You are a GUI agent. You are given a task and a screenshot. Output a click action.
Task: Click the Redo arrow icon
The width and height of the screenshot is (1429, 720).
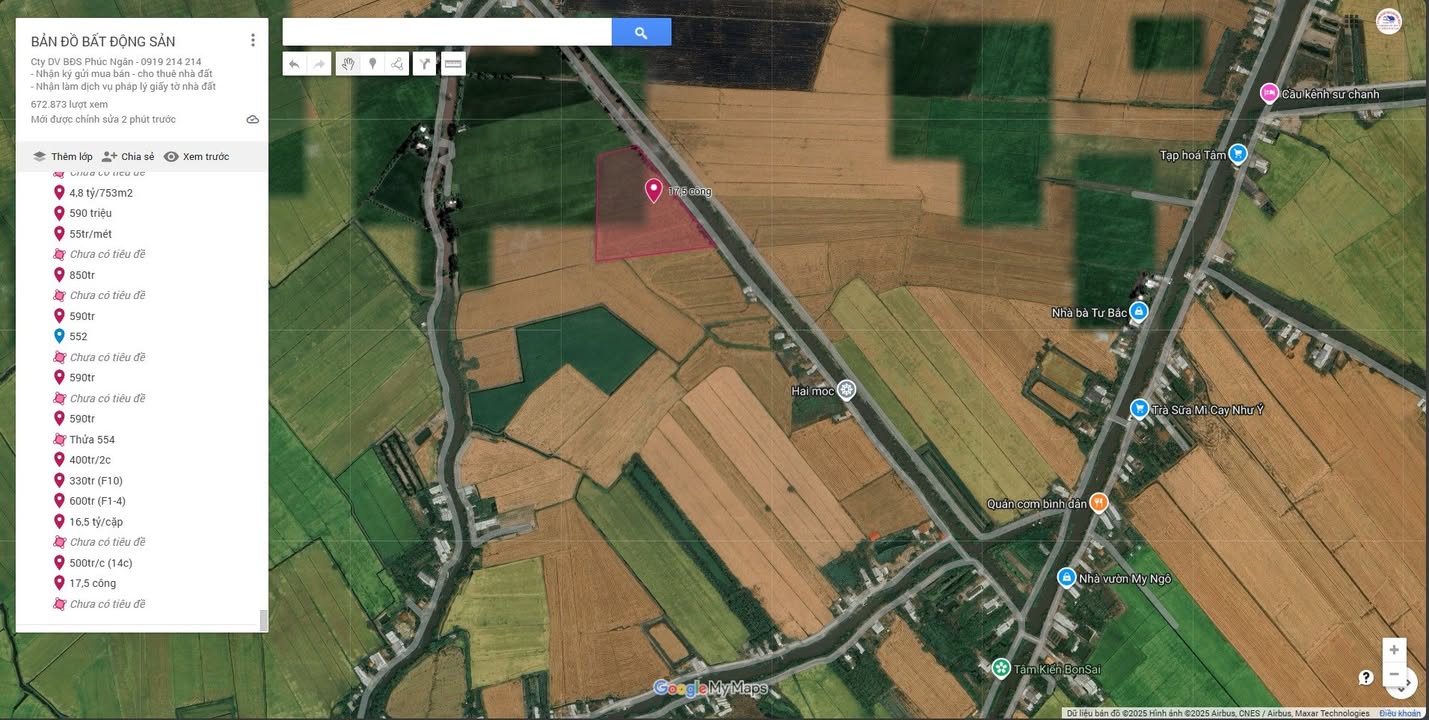pyautogui.click(x=318, y=63)
